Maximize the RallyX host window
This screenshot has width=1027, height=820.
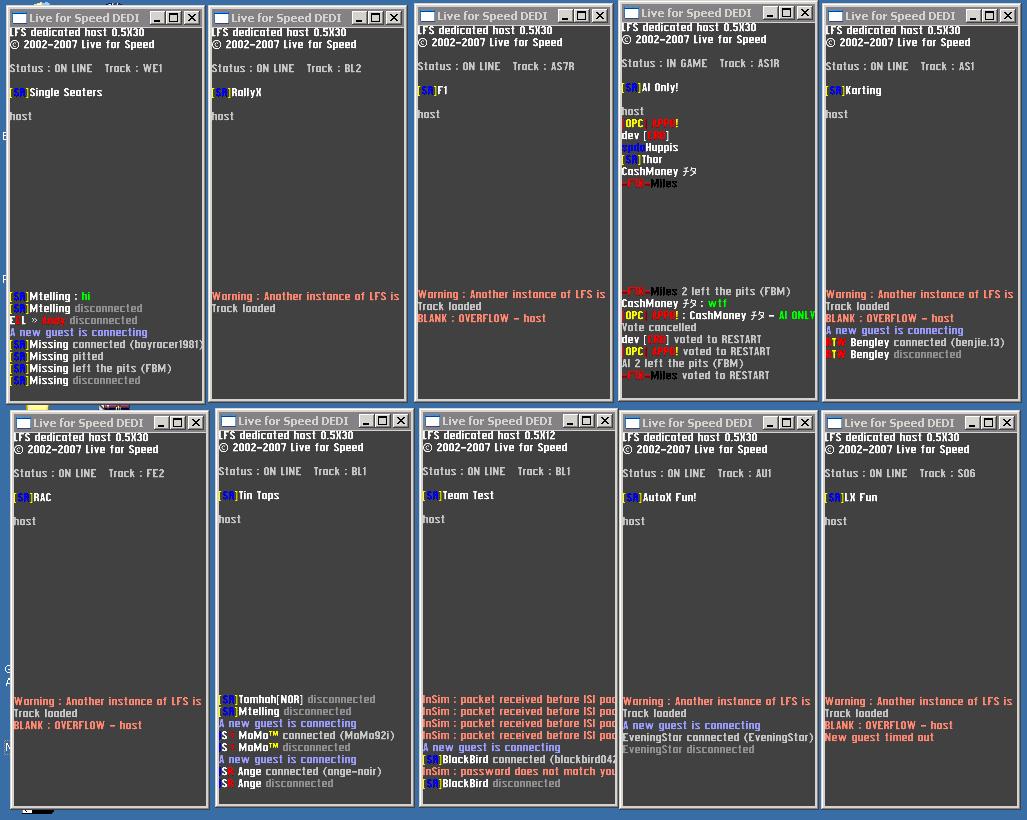[x=376, y=18]
